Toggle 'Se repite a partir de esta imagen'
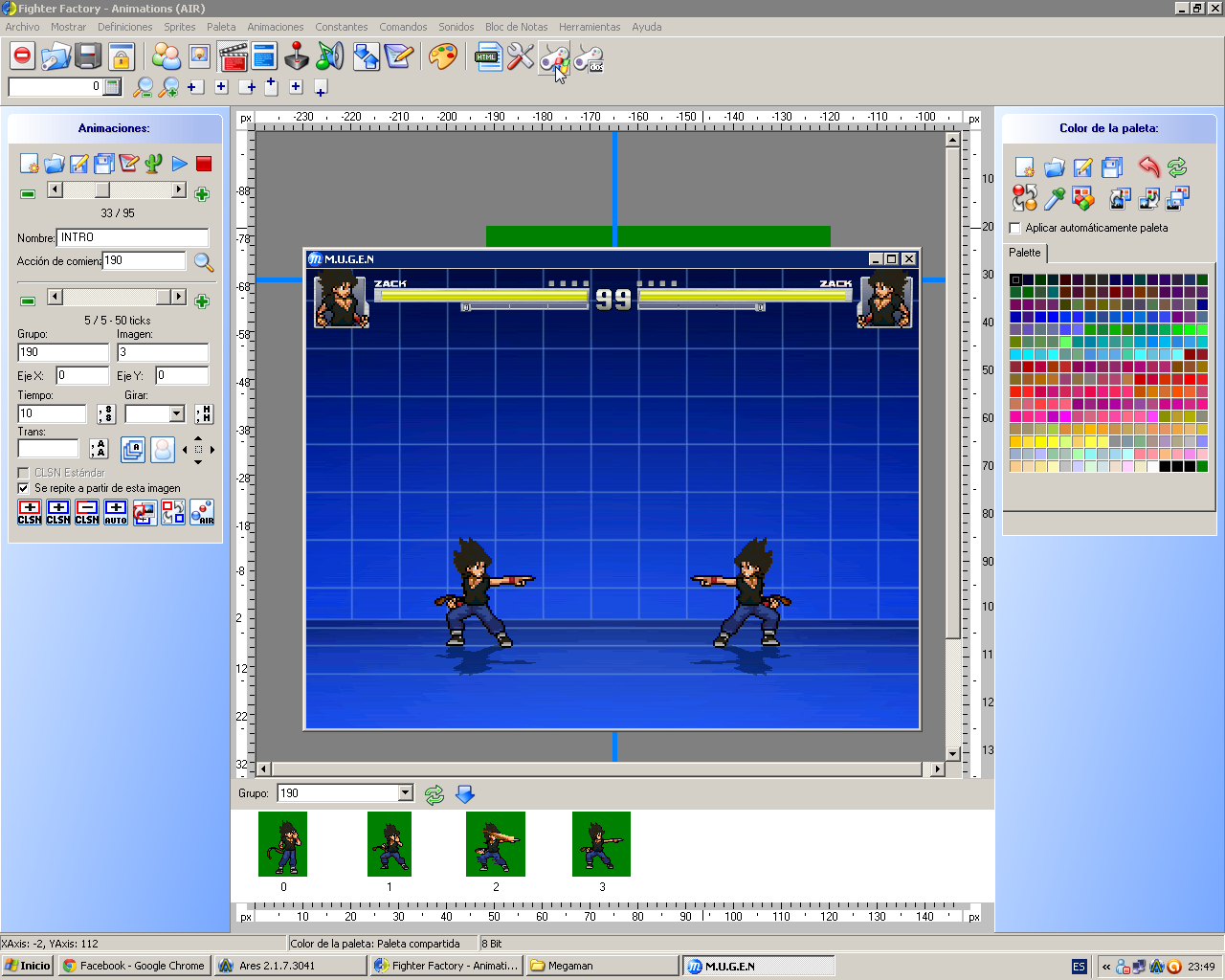Screen dimensions: 1225x980 click(23, 488)
